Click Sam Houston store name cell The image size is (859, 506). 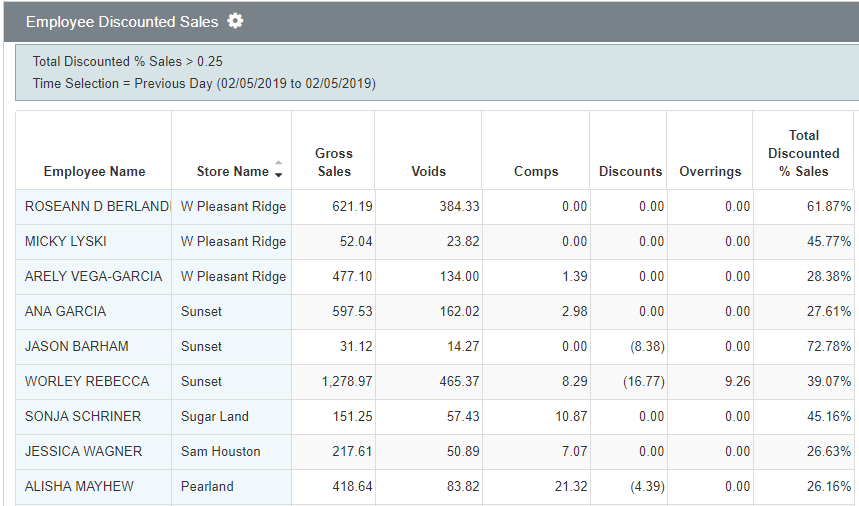220,451
